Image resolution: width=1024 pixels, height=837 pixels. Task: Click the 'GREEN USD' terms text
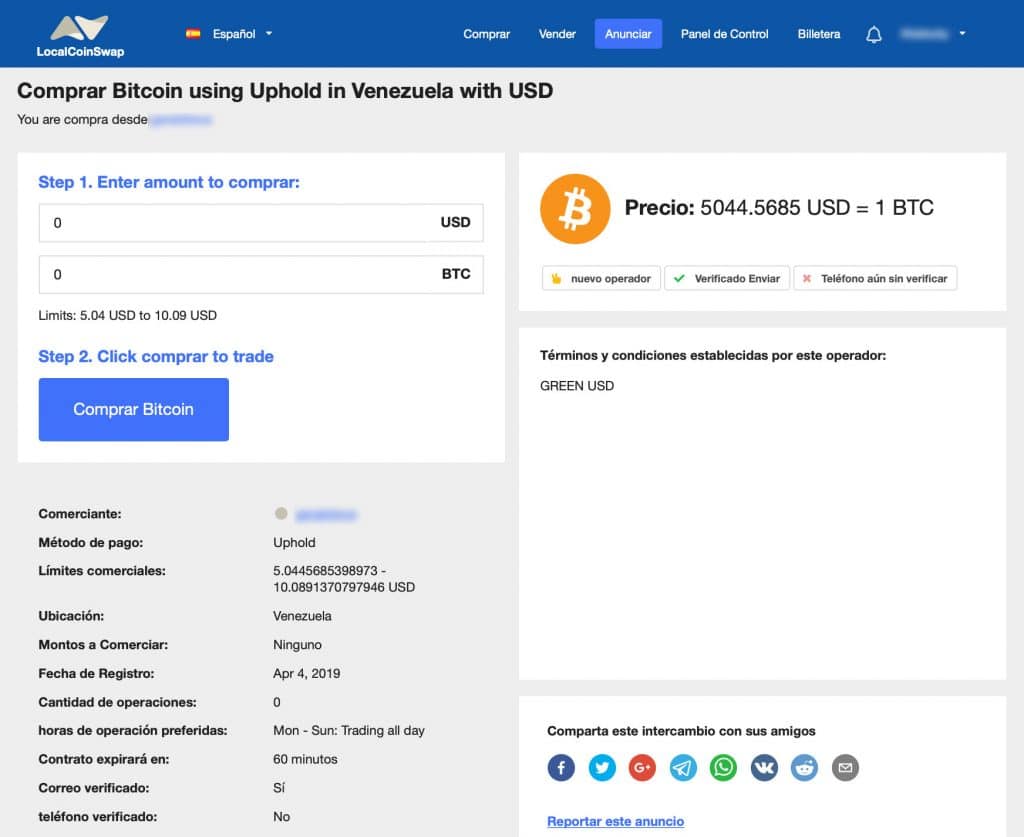[x=577, y=386]
